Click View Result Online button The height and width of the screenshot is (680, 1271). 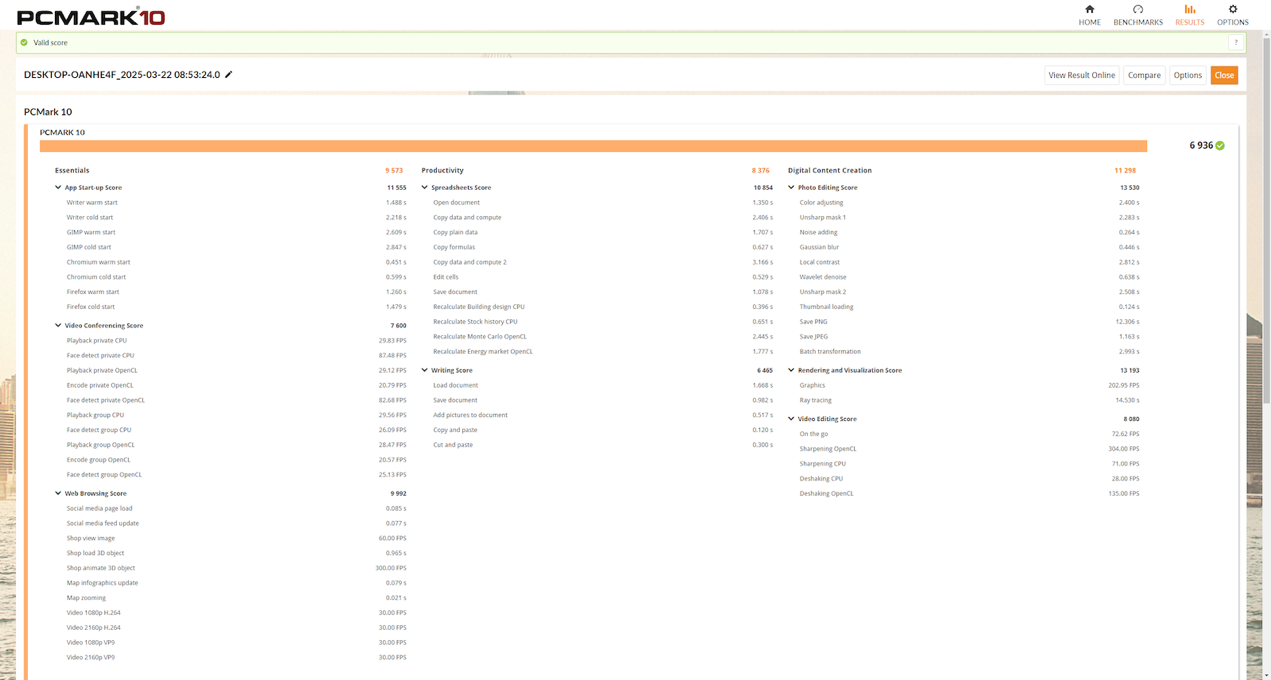tap(1081, 75)
